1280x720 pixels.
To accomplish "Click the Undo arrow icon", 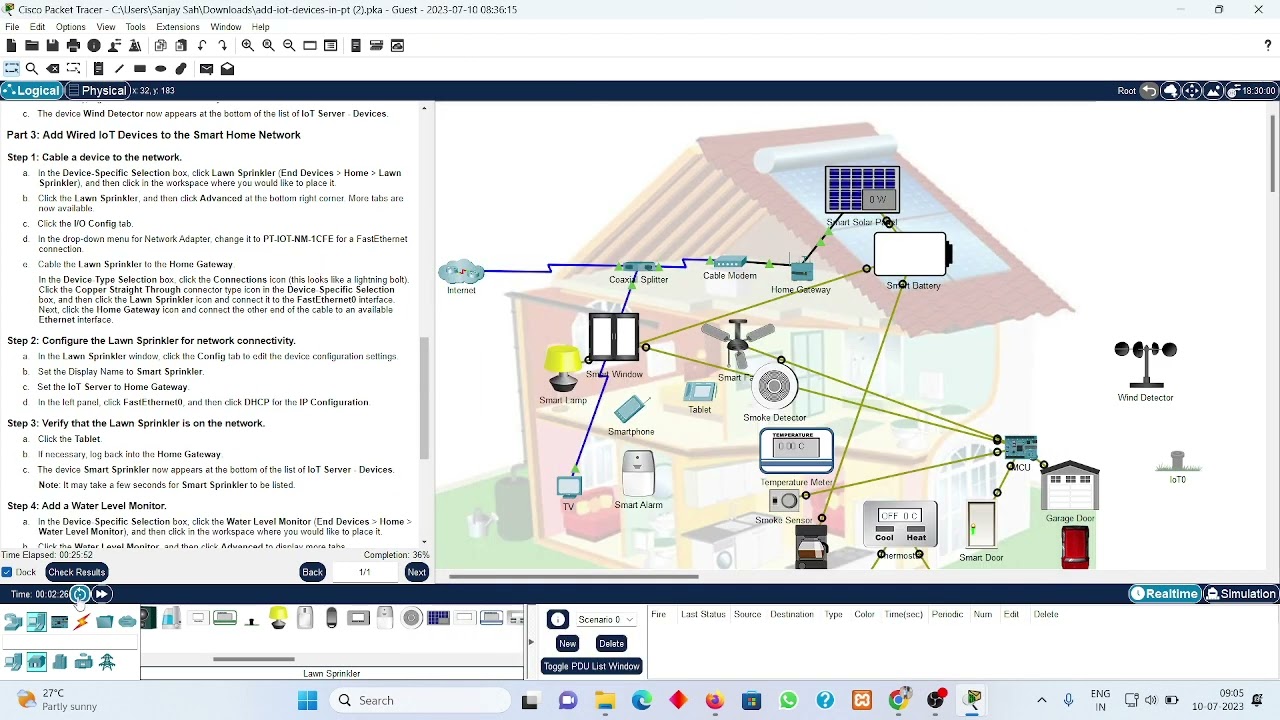I will click(x=202, y=46).
